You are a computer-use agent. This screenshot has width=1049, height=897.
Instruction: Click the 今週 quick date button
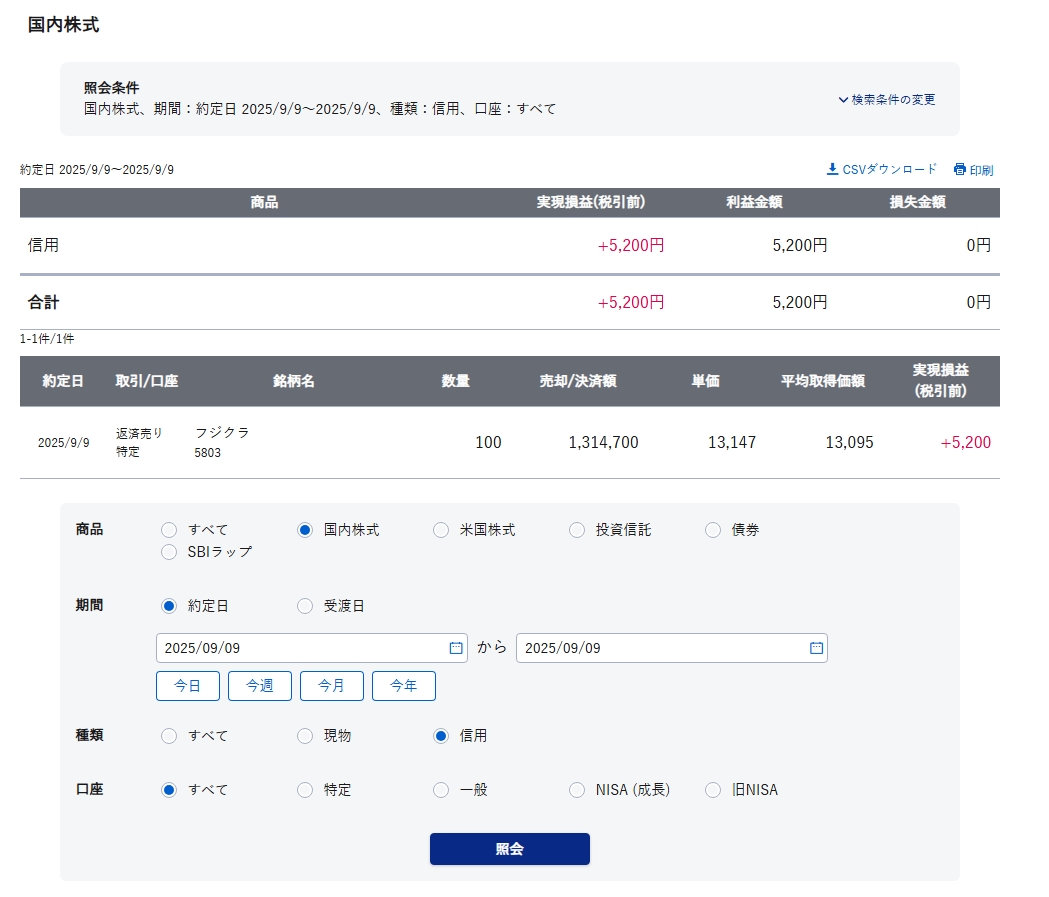pyautogui.click(x=260, y=686)
